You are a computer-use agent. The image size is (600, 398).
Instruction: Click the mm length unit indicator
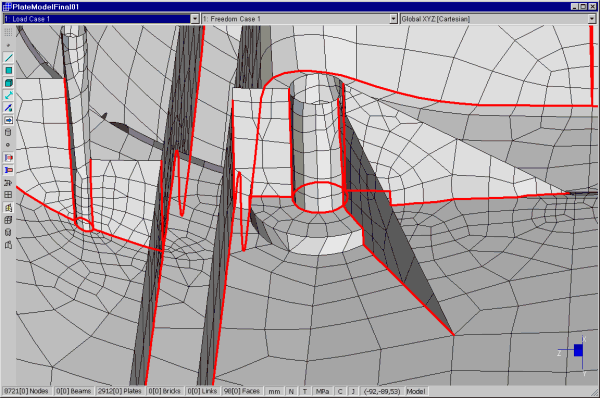pyautogui.click(x=274, y=391)
